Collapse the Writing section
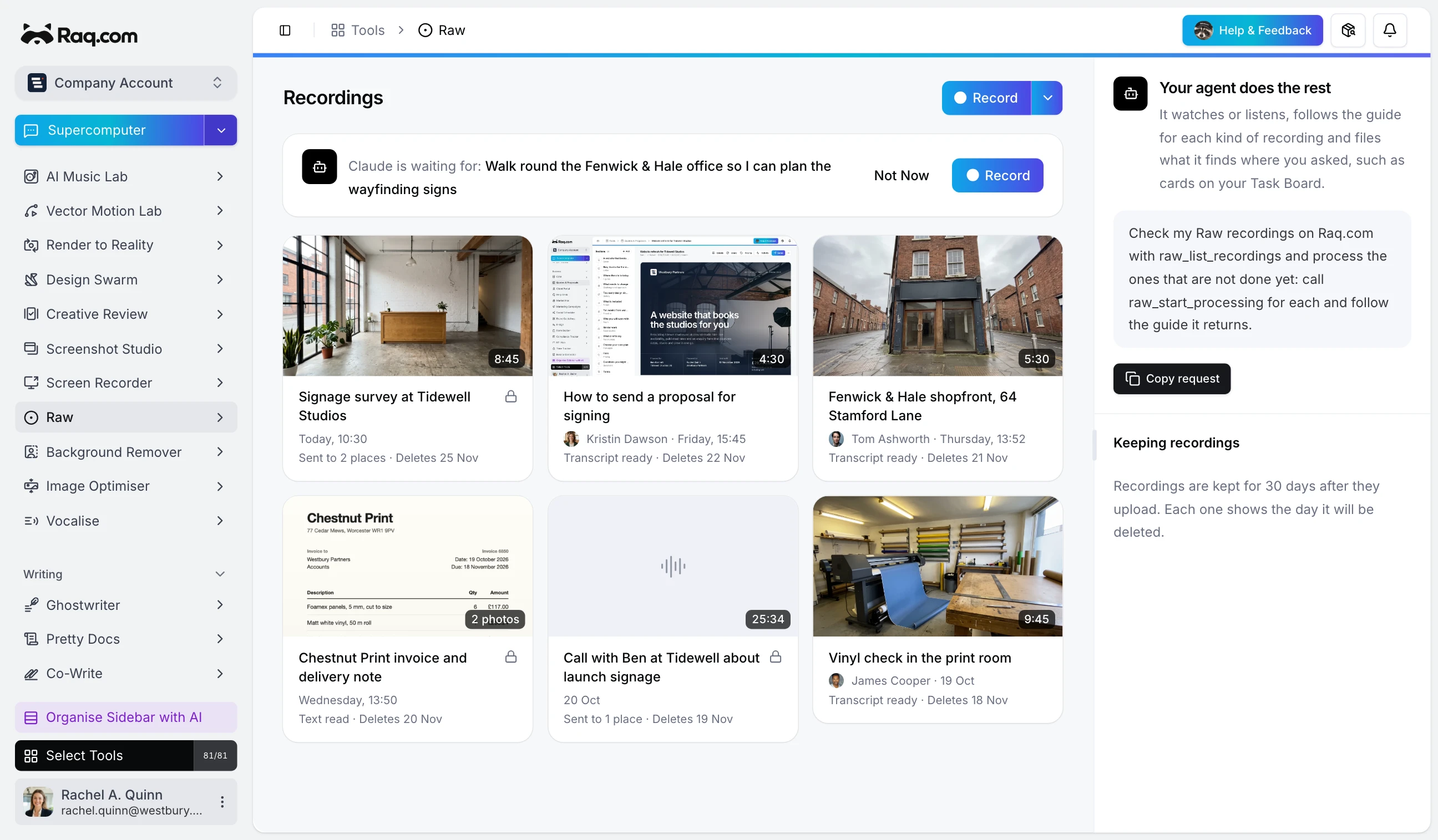Viewport: 1438px width, 840px height. click(x=220, y=574)
